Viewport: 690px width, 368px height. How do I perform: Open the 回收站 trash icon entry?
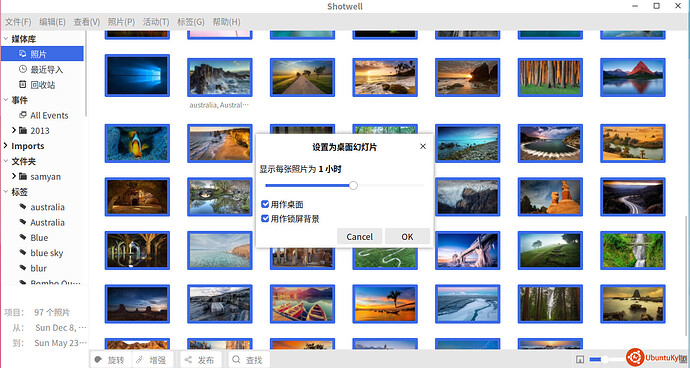(x=23, y=85)
